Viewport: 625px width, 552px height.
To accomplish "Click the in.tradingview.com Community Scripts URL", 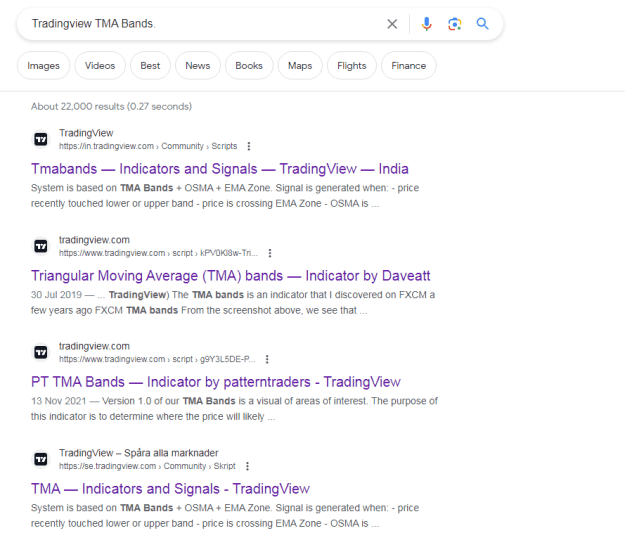I will (148, 146).
